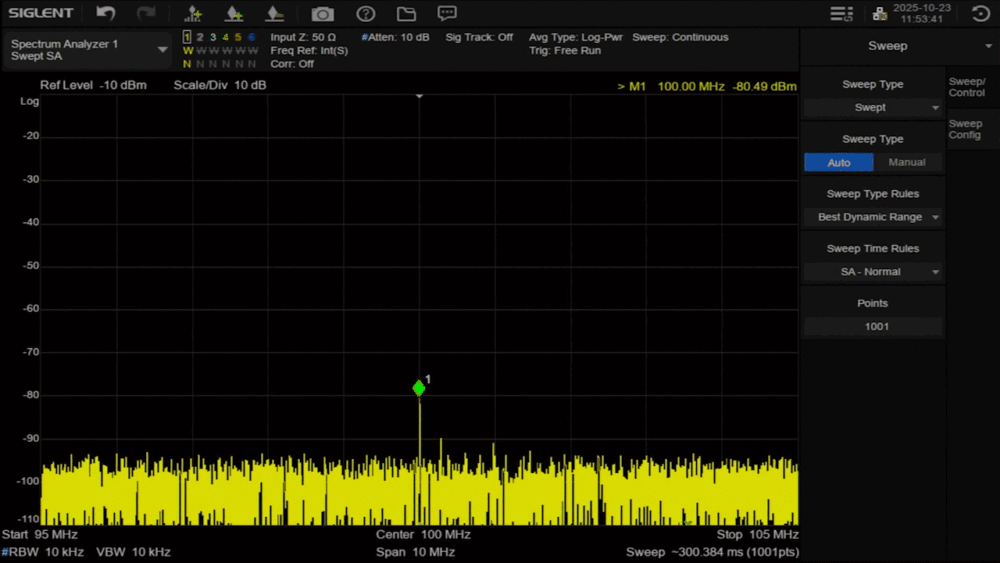Click the undo arrow icon
Screen dimensions: 1000x563
pyautogui.click(x=106, y=13)
